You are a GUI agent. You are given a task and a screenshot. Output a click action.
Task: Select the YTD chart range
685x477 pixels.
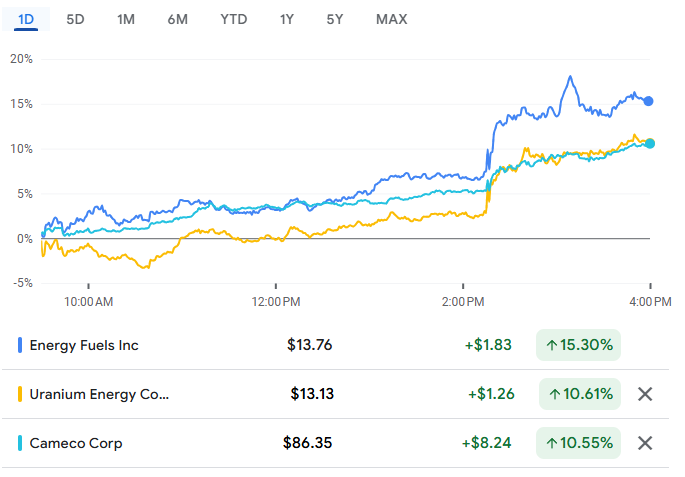[x=233, y=19]
